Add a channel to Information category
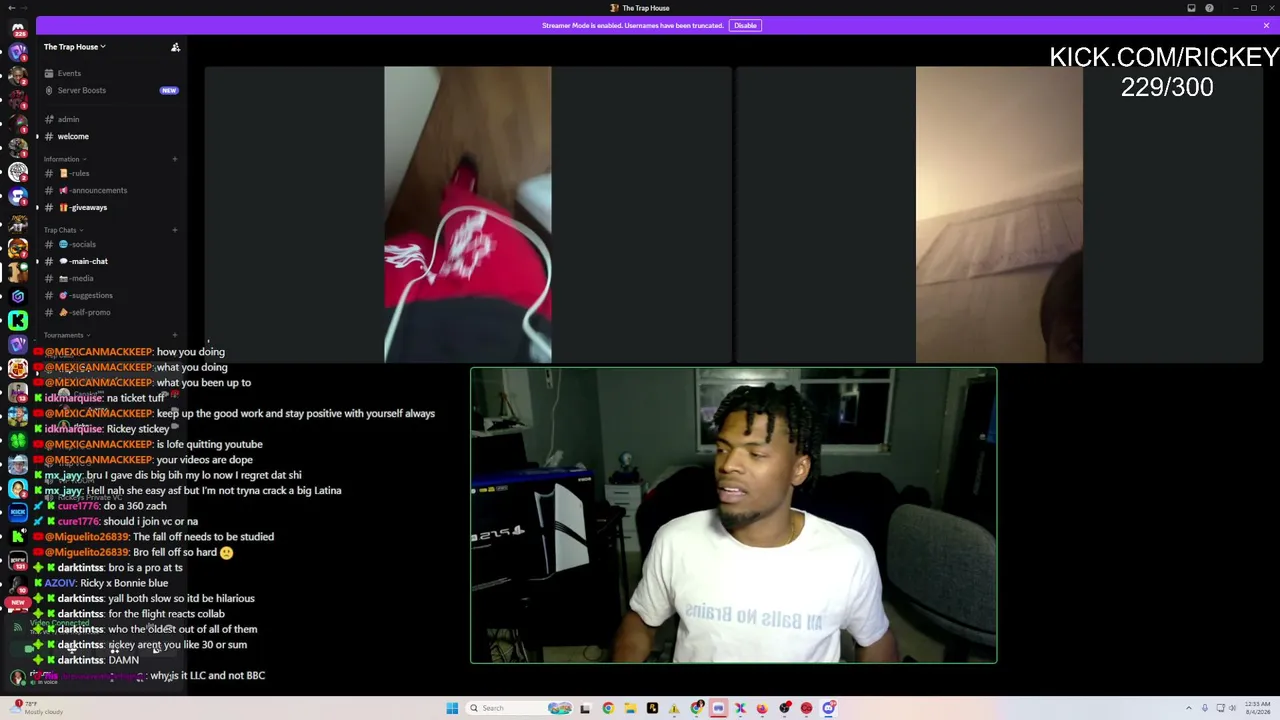The width and height of the screenshot is (1280, 720). point(175,159)
